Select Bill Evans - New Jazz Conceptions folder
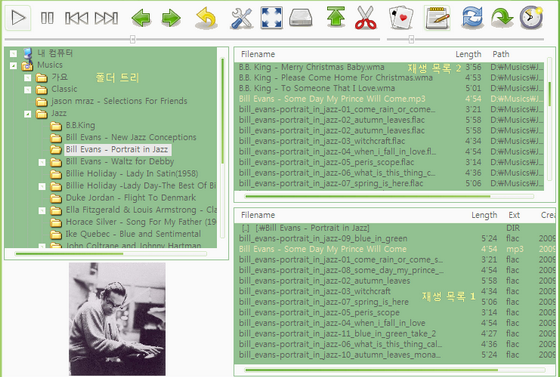 click(x=131, y=137)
